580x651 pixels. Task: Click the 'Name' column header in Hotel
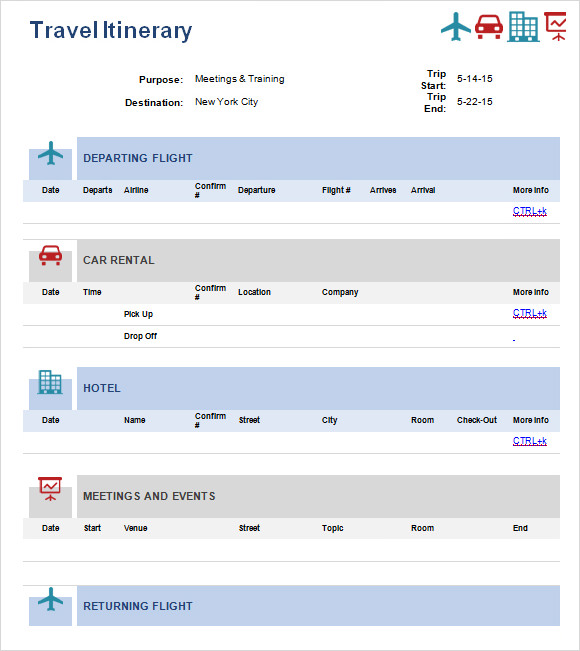click(135, 420)
